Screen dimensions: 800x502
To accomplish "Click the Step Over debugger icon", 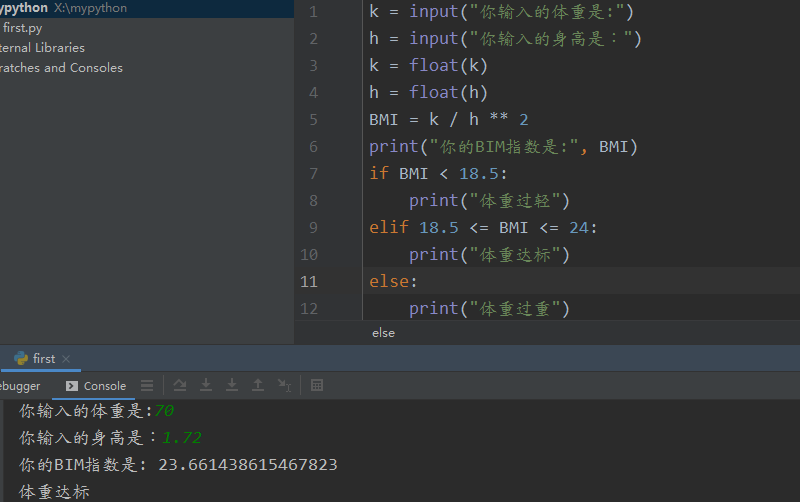I will [x=180, y=385].
